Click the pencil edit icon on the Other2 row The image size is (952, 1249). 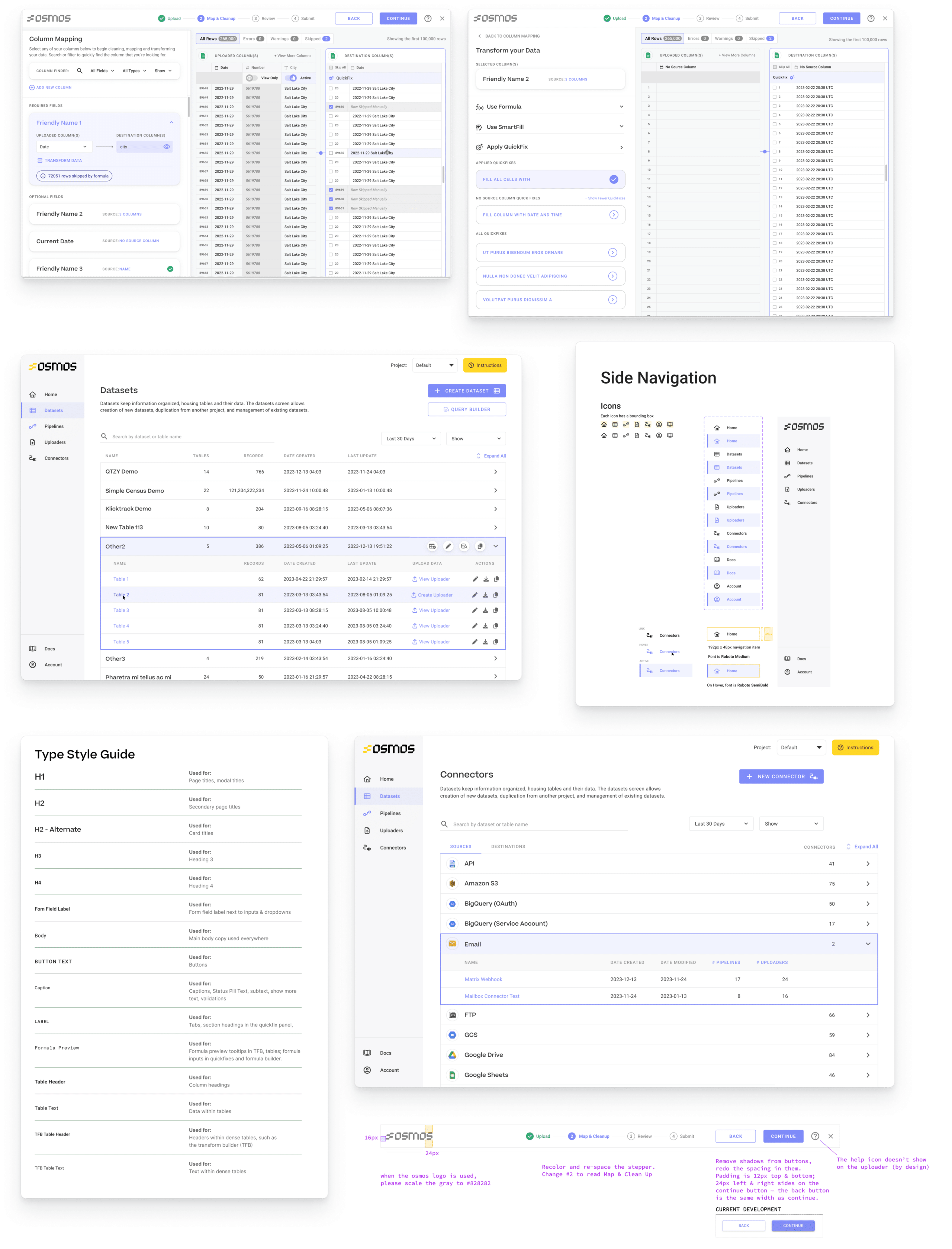[x=448, y=546]
